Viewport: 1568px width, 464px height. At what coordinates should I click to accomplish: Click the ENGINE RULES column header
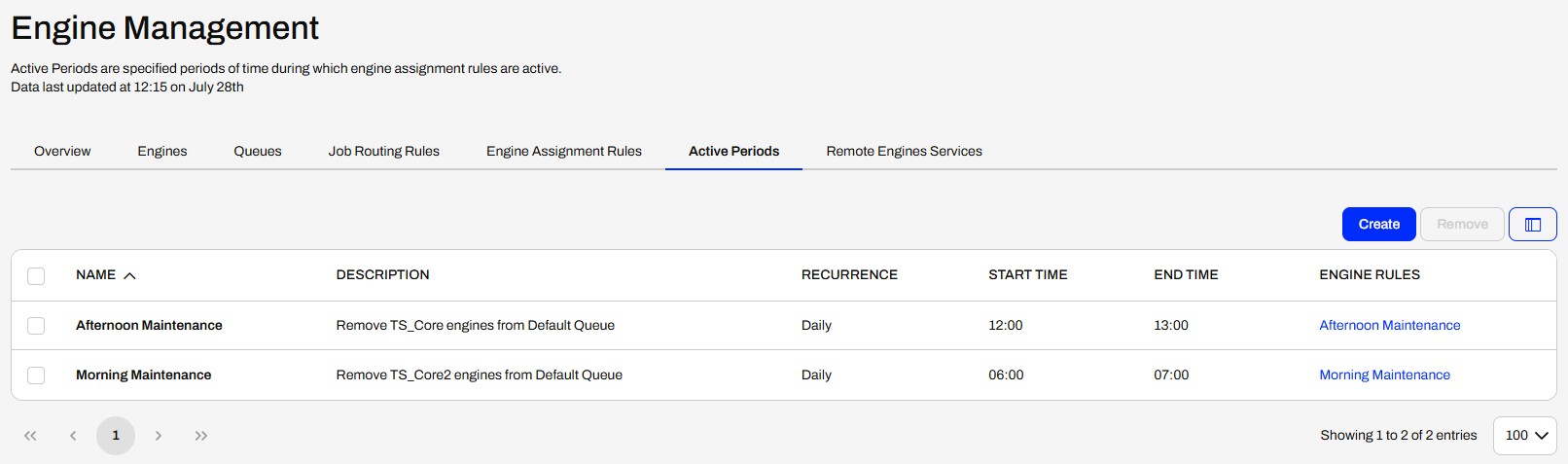1370,275
